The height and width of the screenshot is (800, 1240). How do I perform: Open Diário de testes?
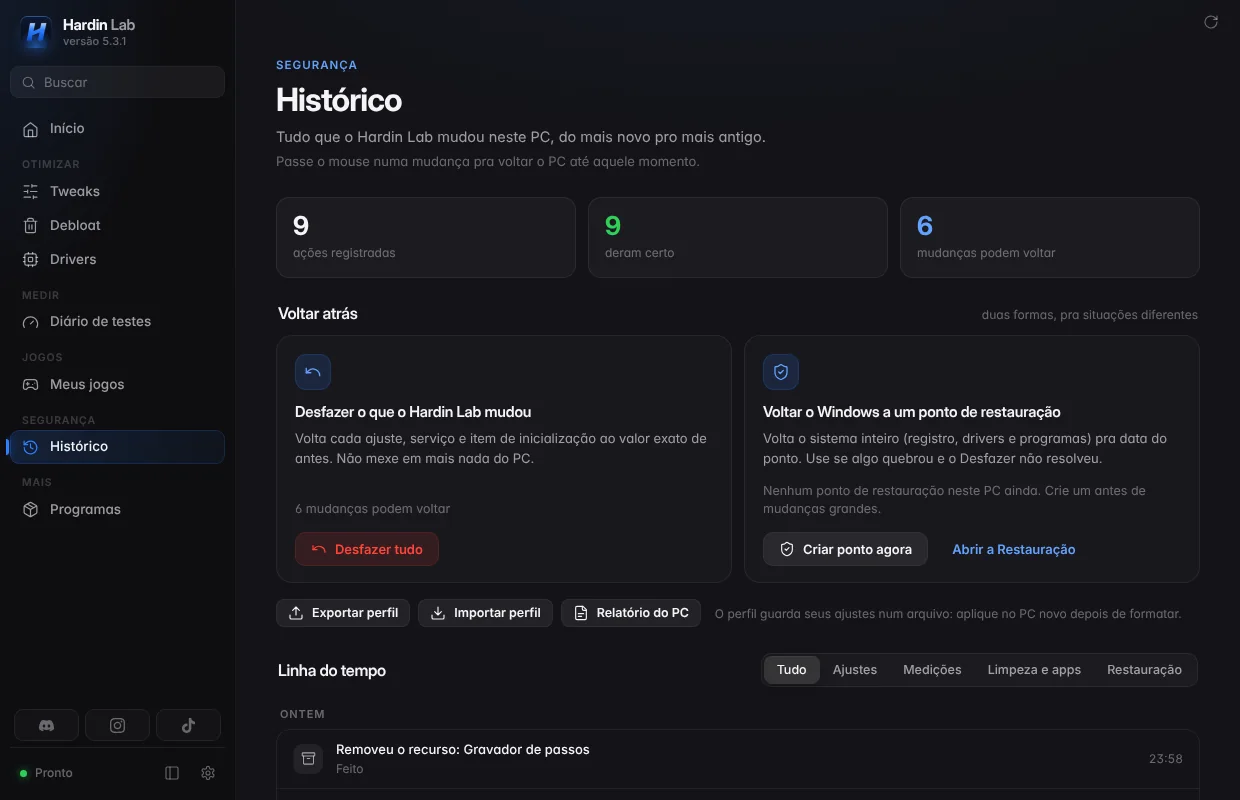117,322
